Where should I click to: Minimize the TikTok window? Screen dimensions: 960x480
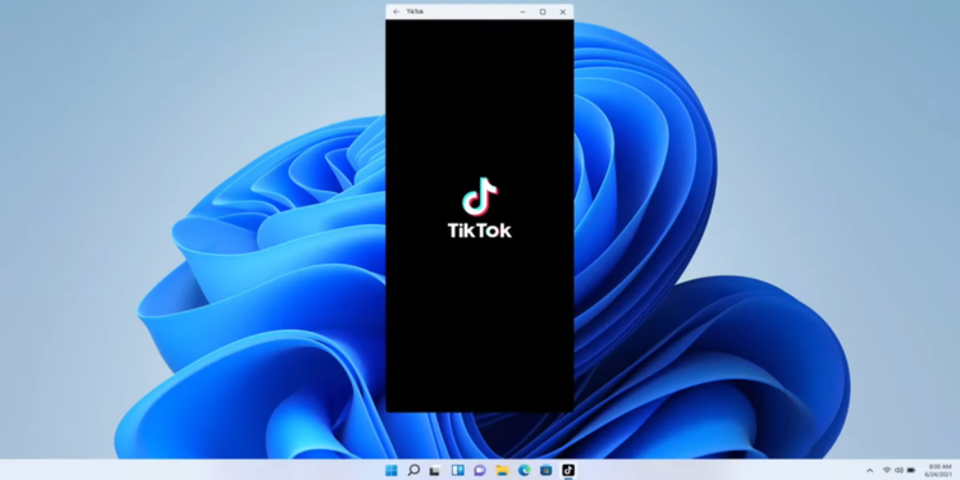523,12
